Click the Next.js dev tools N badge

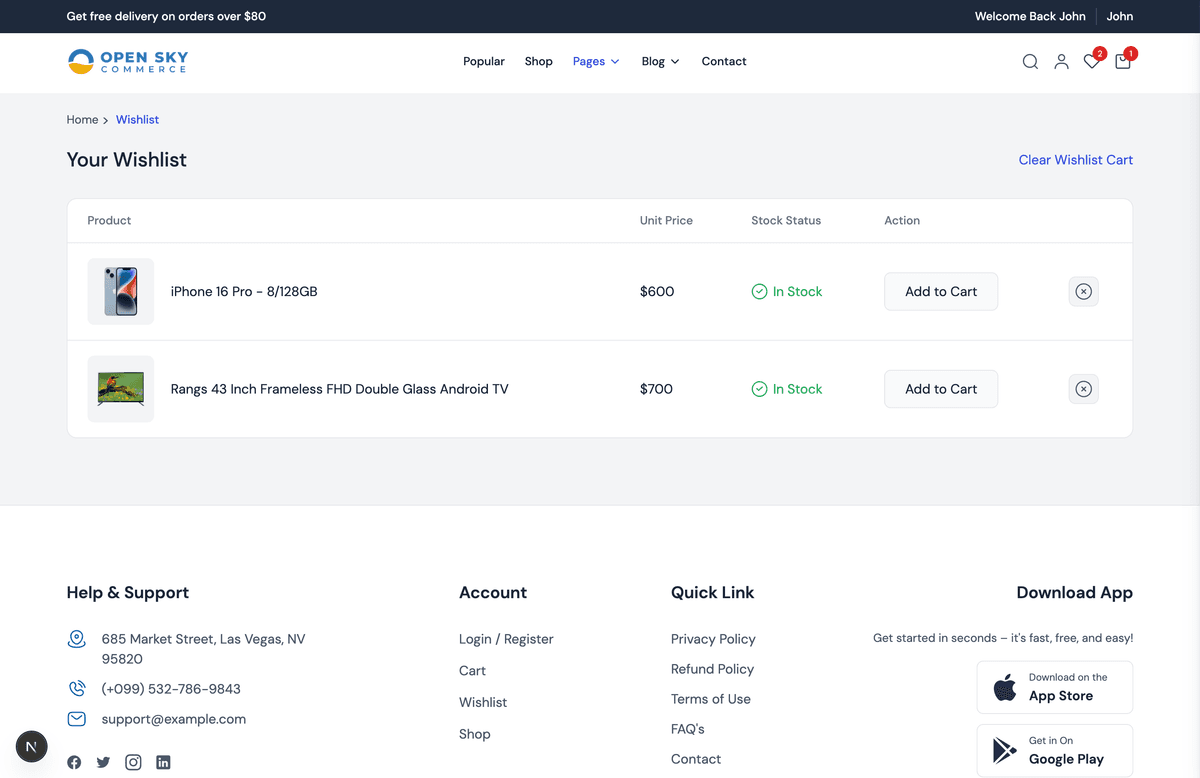tap(32, 746)
